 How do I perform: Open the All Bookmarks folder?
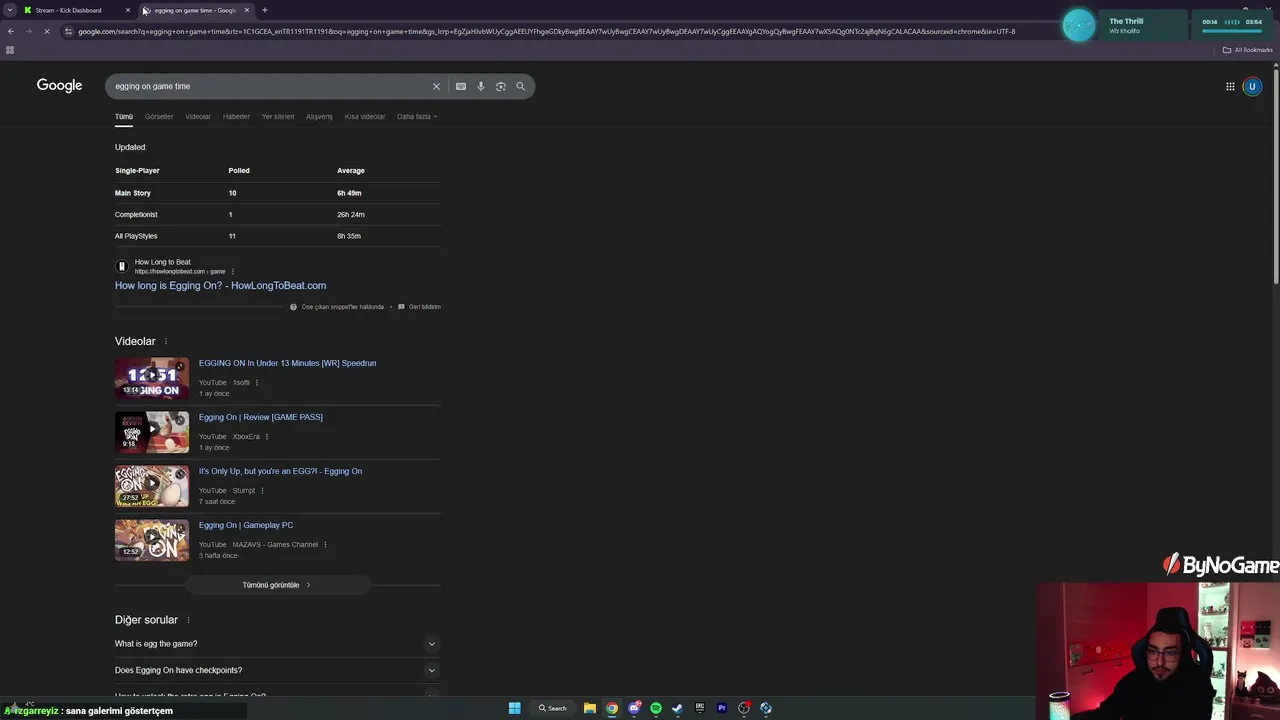[x=1247, y=50]
